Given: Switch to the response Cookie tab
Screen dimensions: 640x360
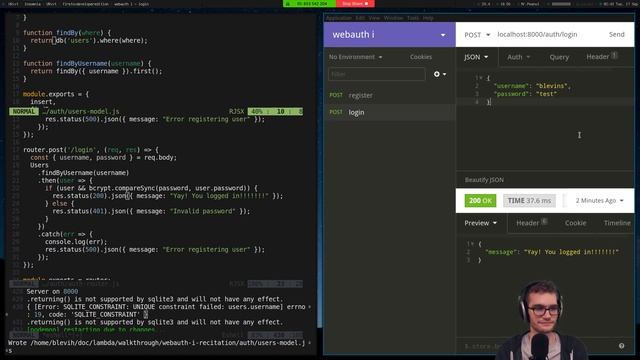Looking at the screenshot, I should 576,223.
